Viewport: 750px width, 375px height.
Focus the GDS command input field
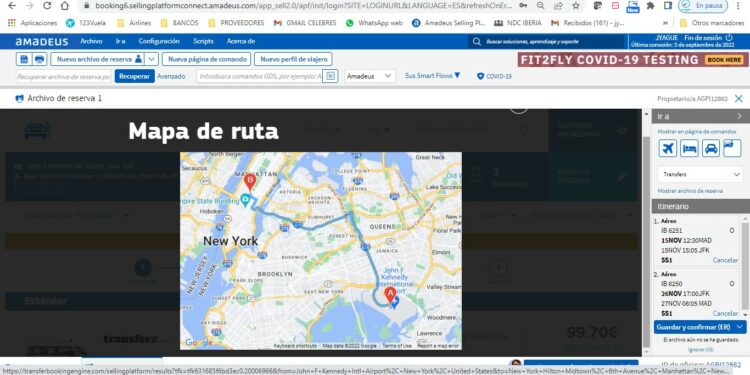pyautogui.click(x=260, y=76)
